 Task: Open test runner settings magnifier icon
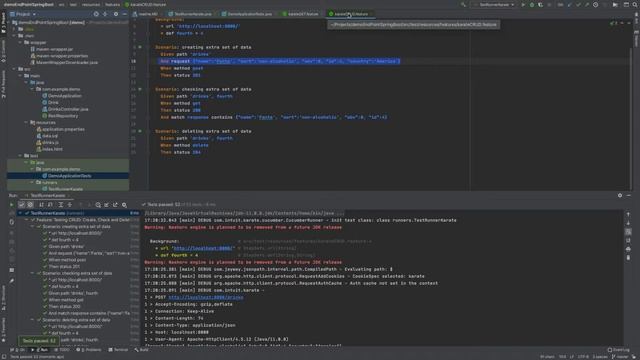click(124, 205)
